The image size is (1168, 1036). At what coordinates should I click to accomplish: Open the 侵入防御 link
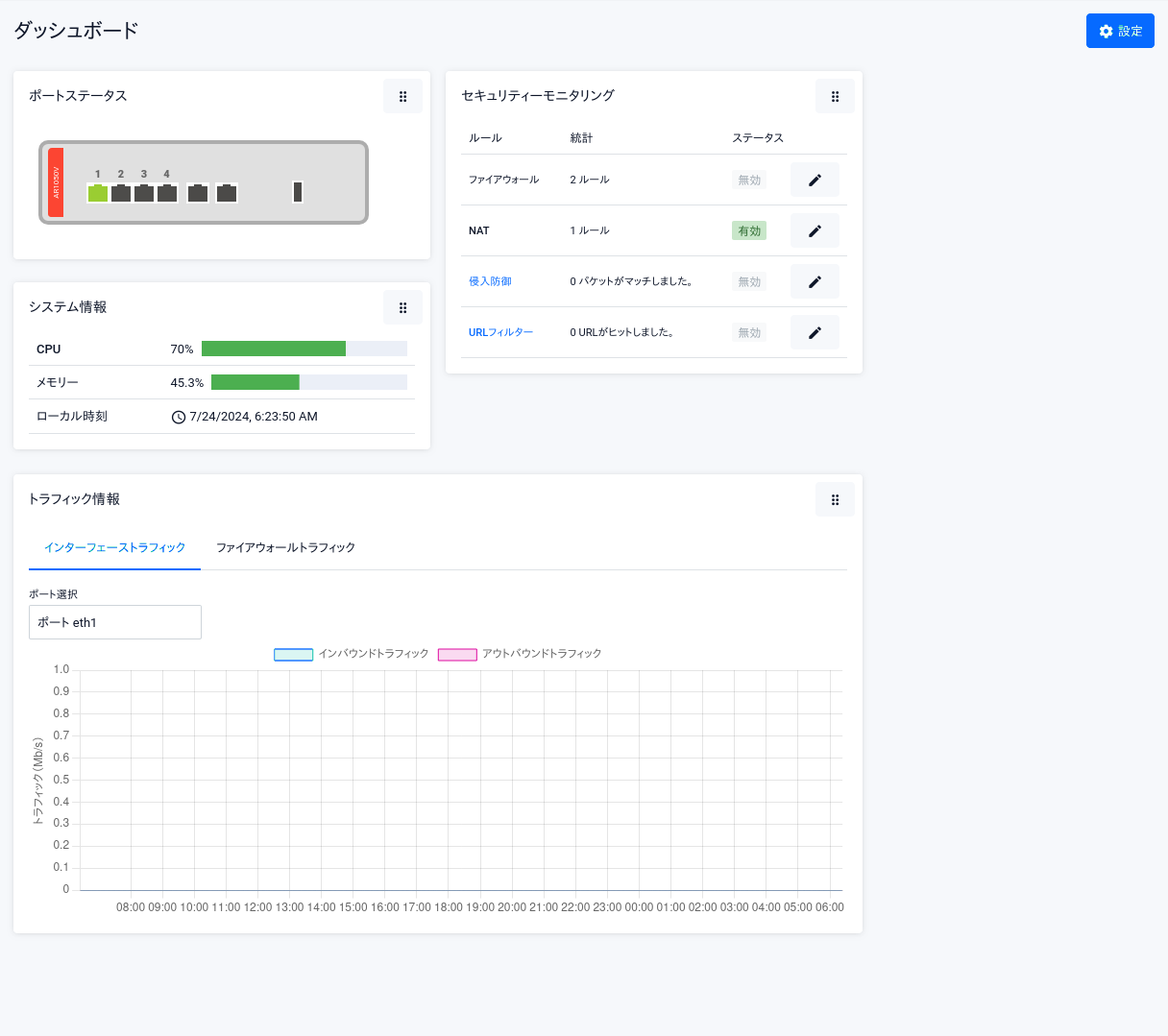(490, 281)
